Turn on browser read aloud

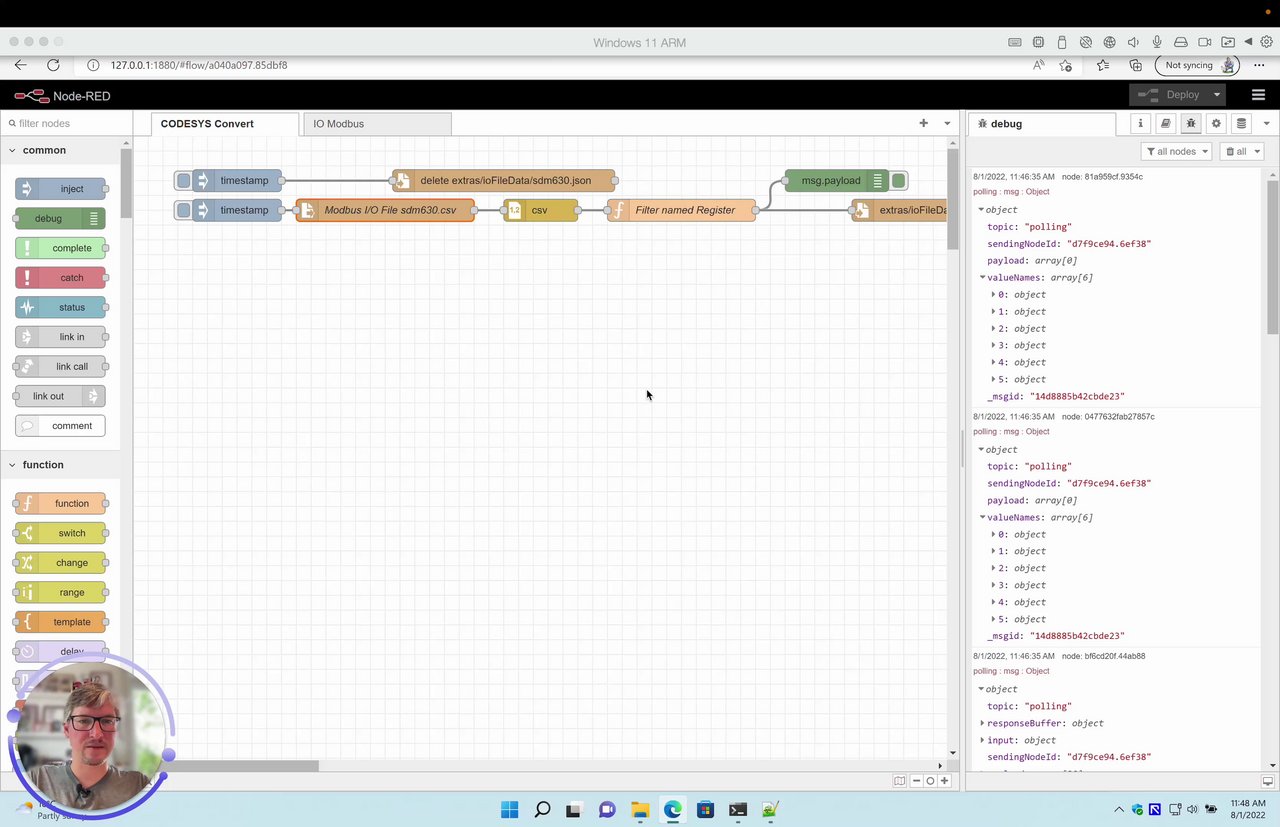(1038, 65)
